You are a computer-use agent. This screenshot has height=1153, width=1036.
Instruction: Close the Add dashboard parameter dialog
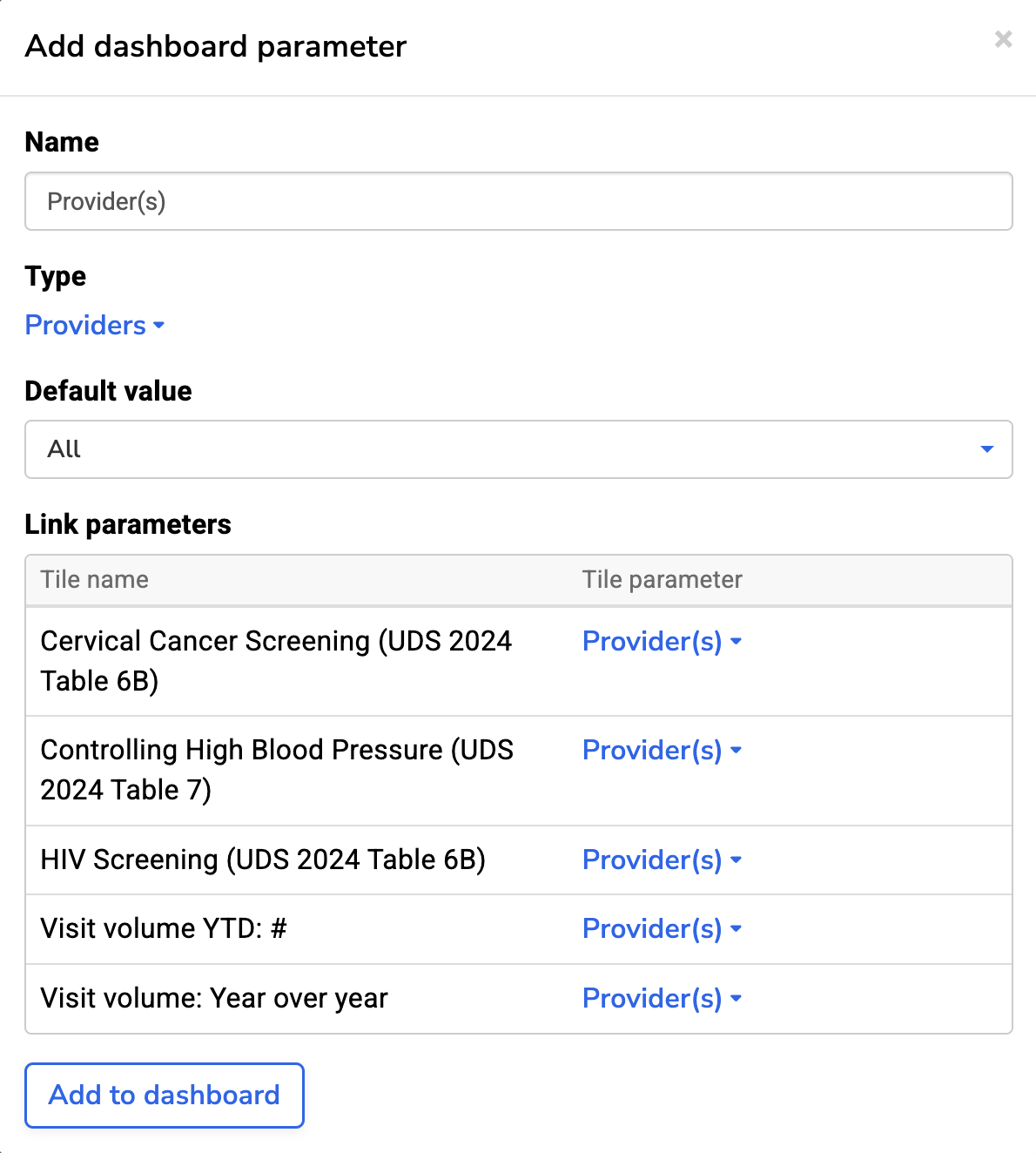coord(1003,39)
